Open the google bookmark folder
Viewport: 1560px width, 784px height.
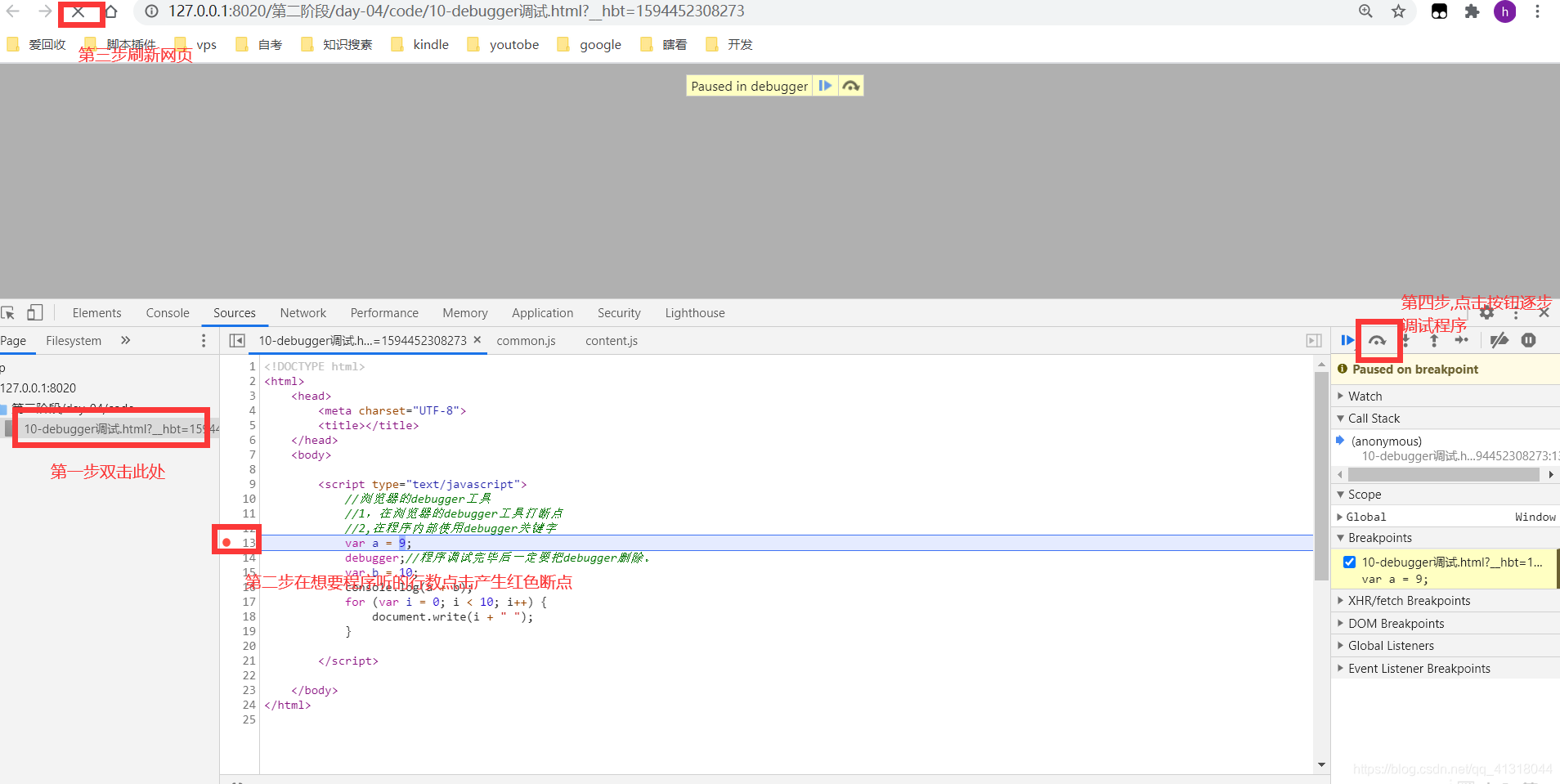[589, 44]
